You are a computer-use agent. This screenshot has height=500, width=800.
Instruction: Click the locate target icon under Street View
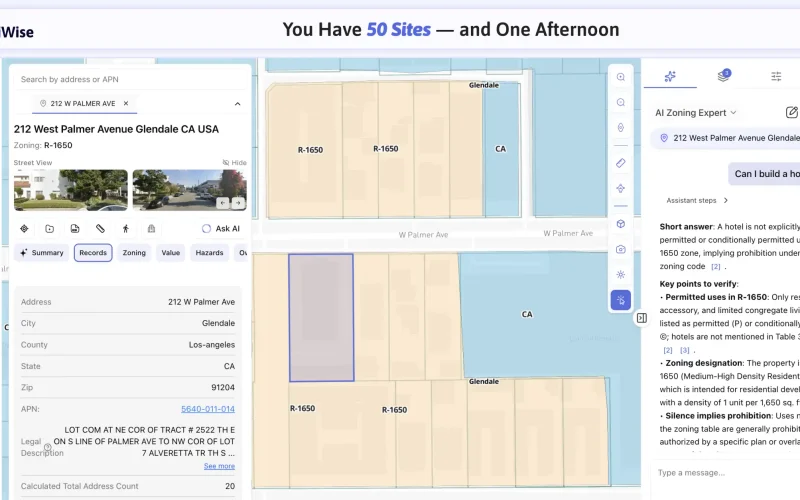(x=25, y=229)
